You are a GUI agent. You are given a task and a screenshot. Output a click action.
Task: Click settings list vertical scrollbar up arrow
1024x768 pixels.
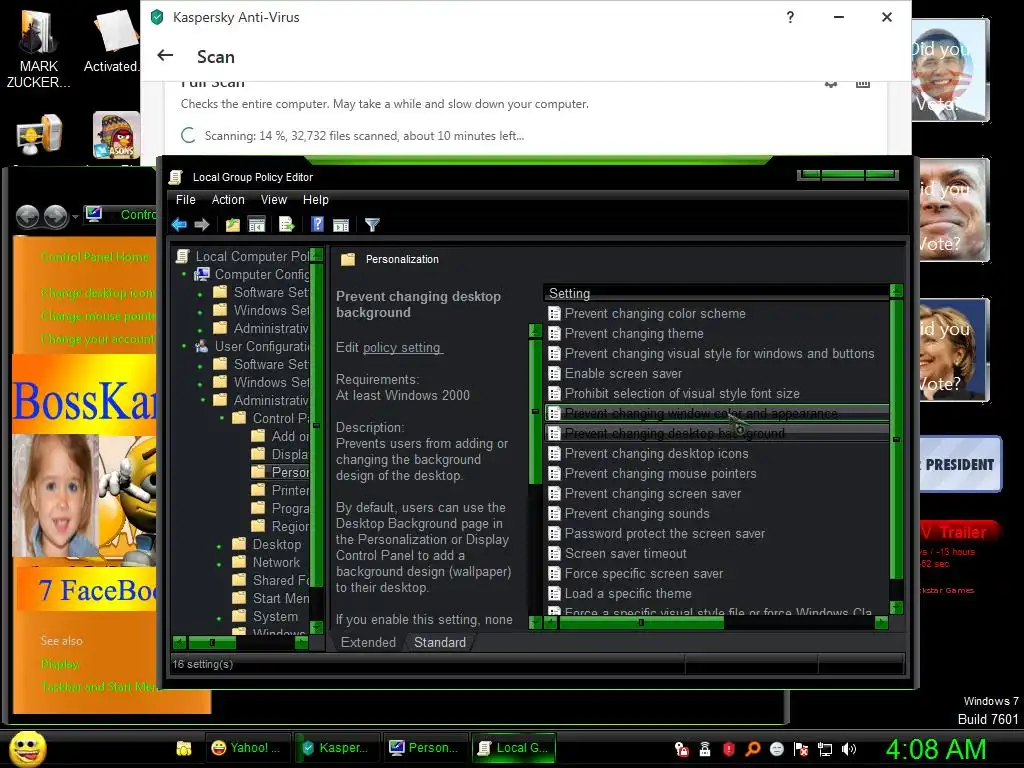point(896,291)
